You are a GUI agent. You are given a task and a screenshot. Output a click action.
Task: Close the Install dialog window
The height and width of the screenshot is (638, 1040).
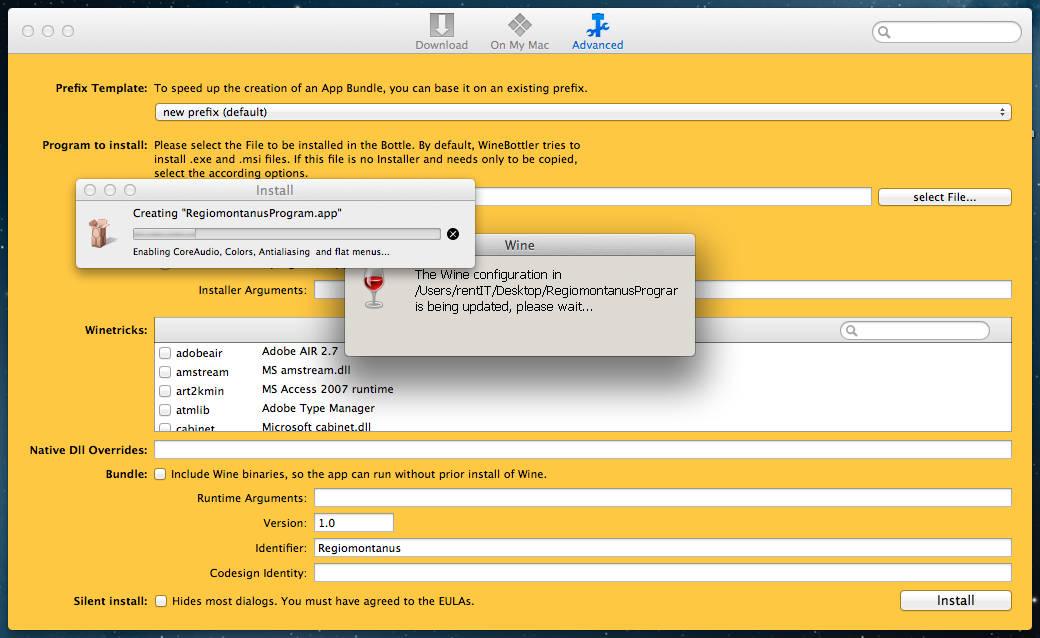click(x=90, y=190)
